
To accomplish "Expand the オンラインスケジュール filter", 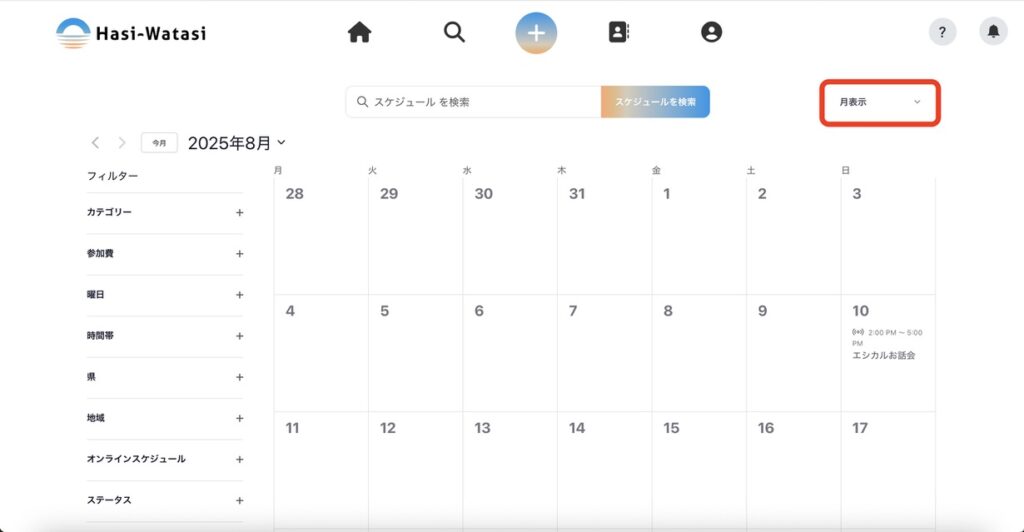I will pyautogui.click(x=239, y=459).
